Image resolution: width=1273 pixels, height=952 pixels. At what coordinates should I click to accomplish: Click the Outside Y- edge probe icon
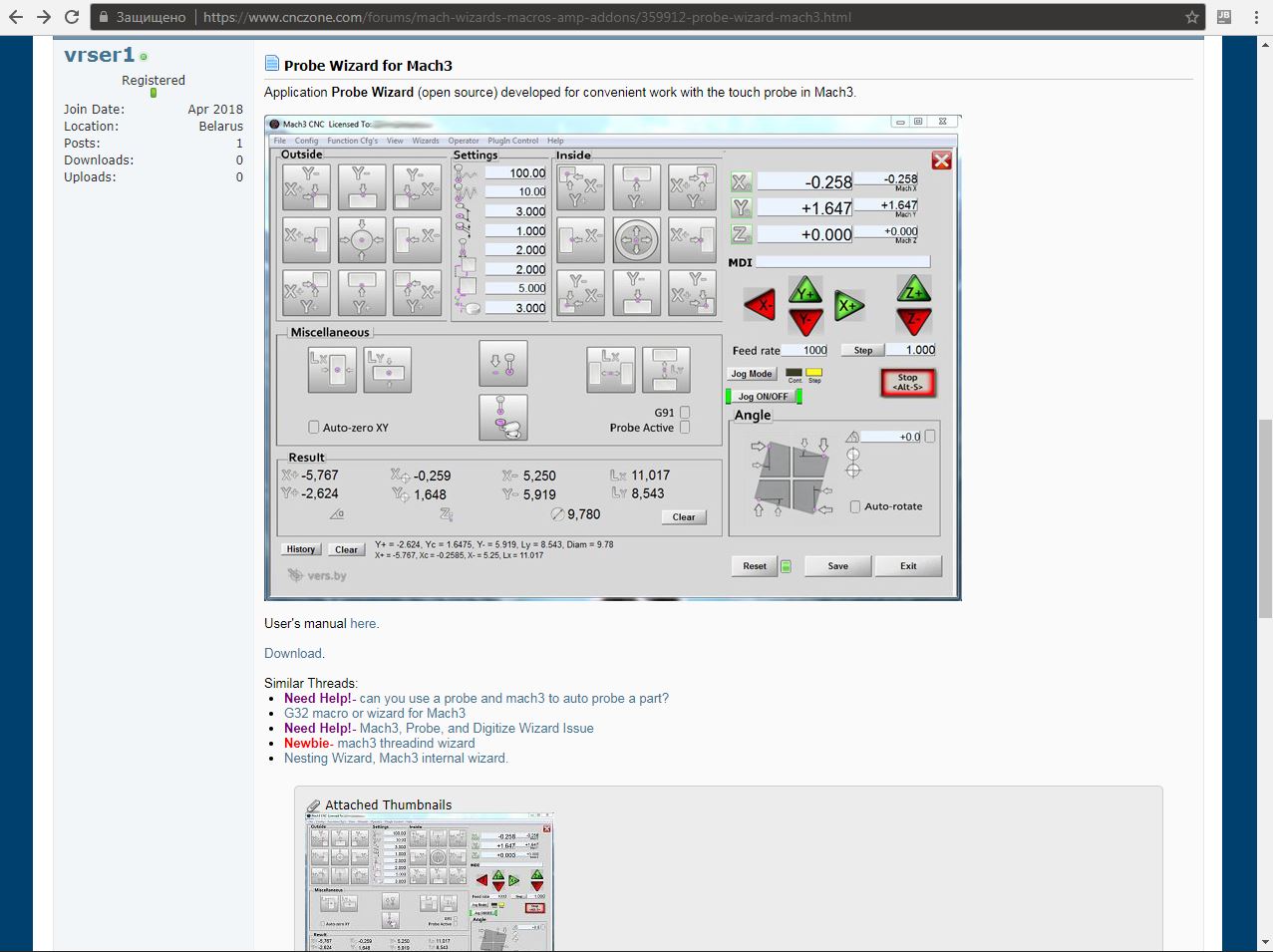[362, 186]
